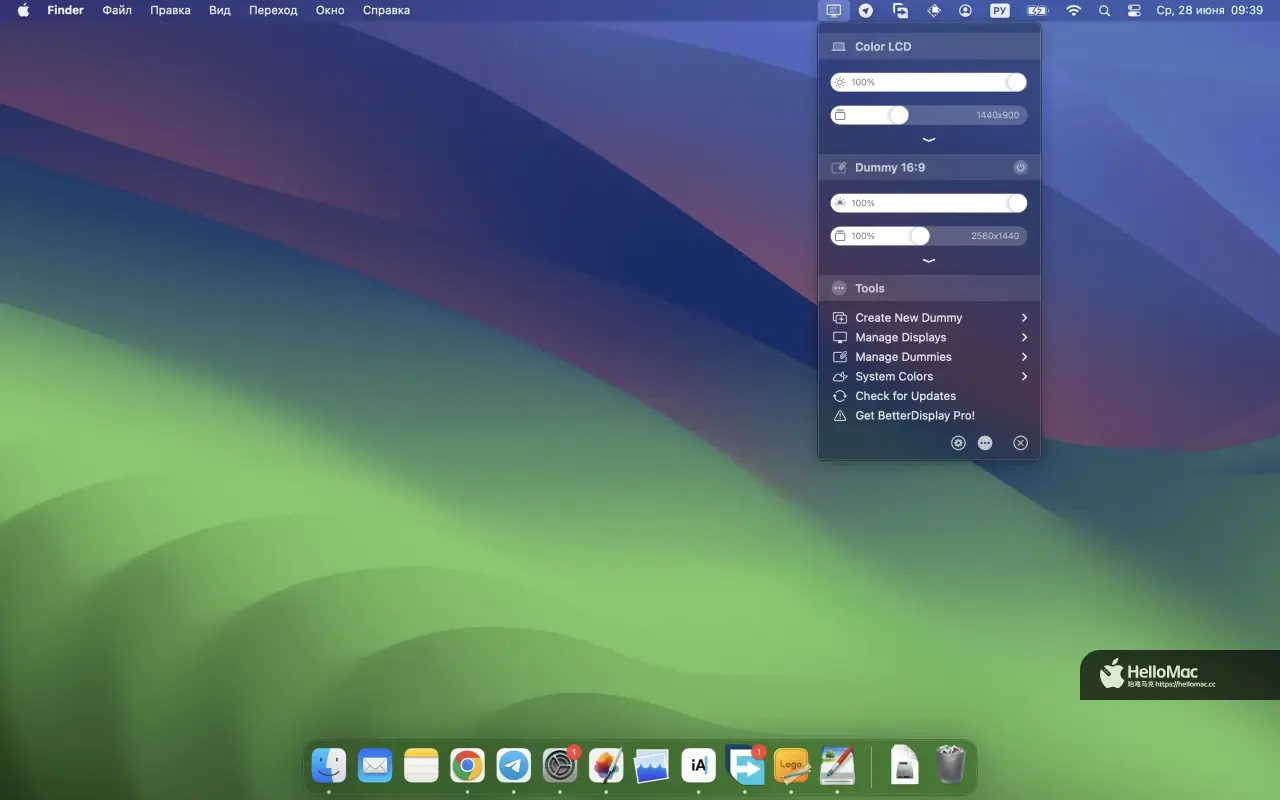The height and width of the screenshot is (800, 1280).
Task: Open the battery charging status icon
Action: coord(1037,11)
